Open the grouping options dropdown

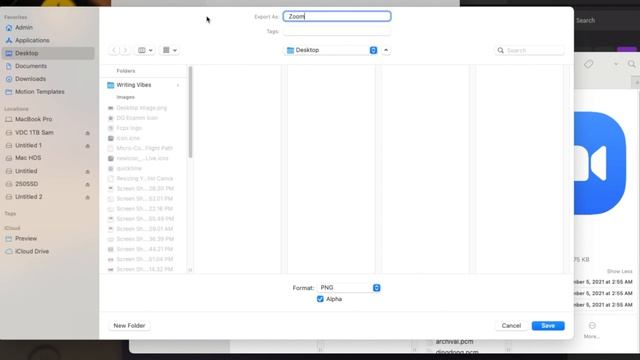[x=169, y=50]
